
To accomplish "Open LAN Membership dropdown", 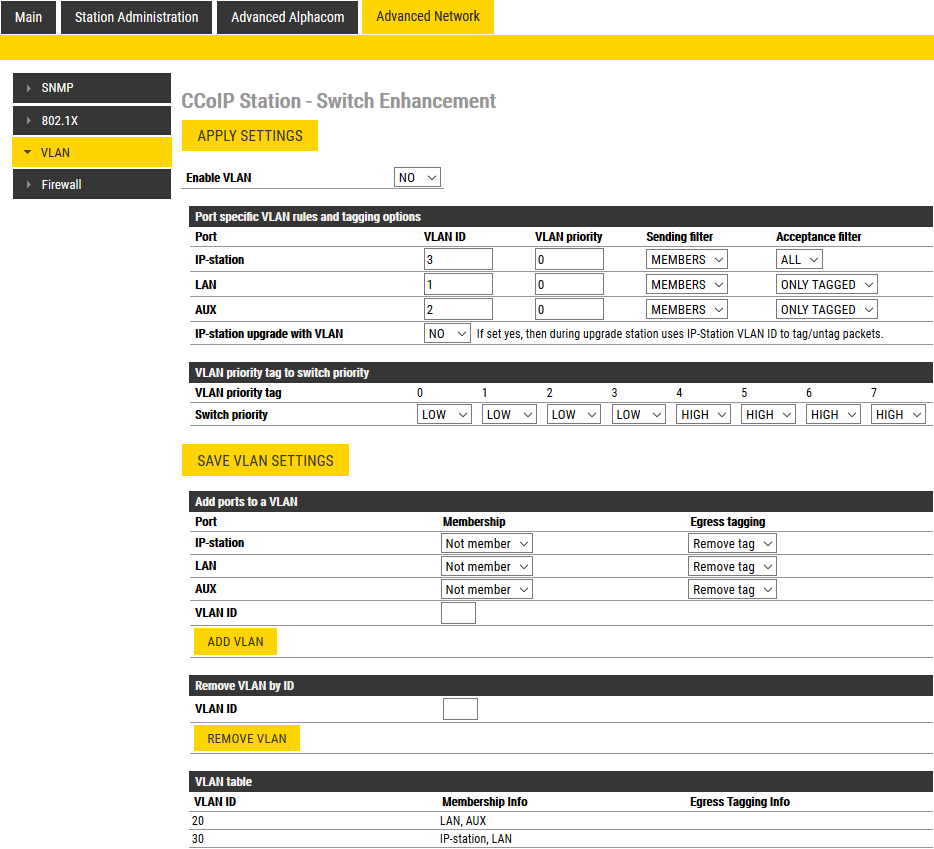I will 486,567.
